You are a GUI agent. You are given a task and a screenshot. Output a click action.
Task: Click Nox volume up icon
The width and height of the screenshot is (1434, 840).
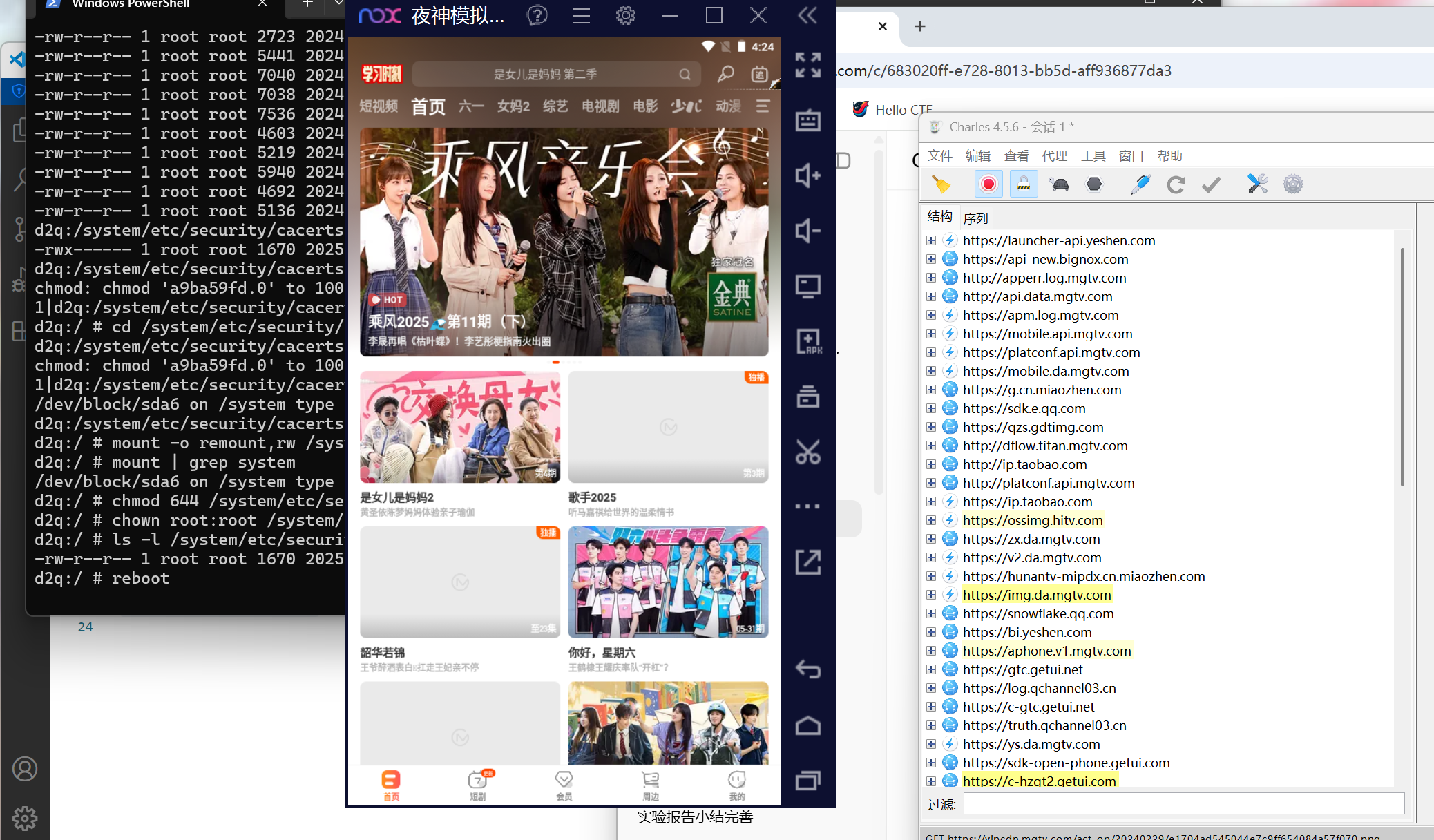point(807,175)
